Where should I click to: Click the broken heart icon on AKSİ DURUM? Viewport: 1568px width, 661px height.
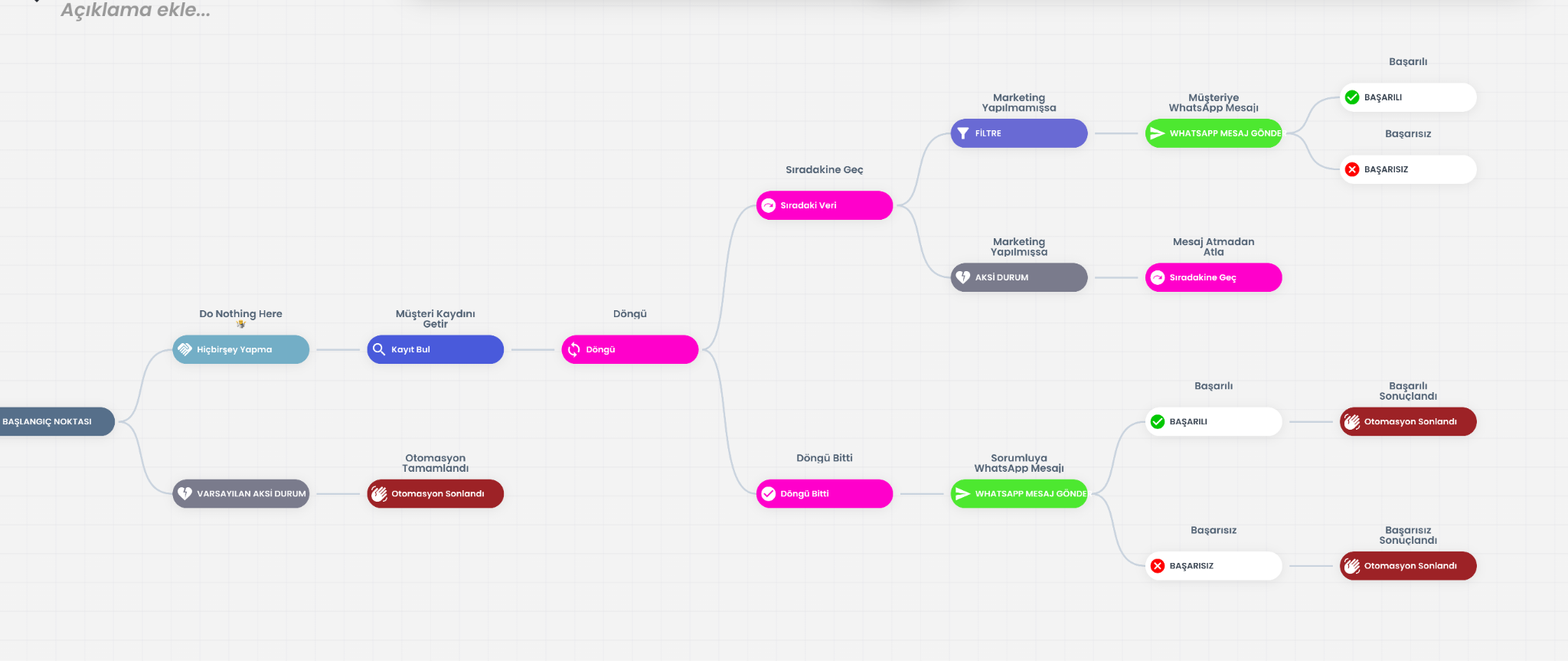(x=963, y=277)
